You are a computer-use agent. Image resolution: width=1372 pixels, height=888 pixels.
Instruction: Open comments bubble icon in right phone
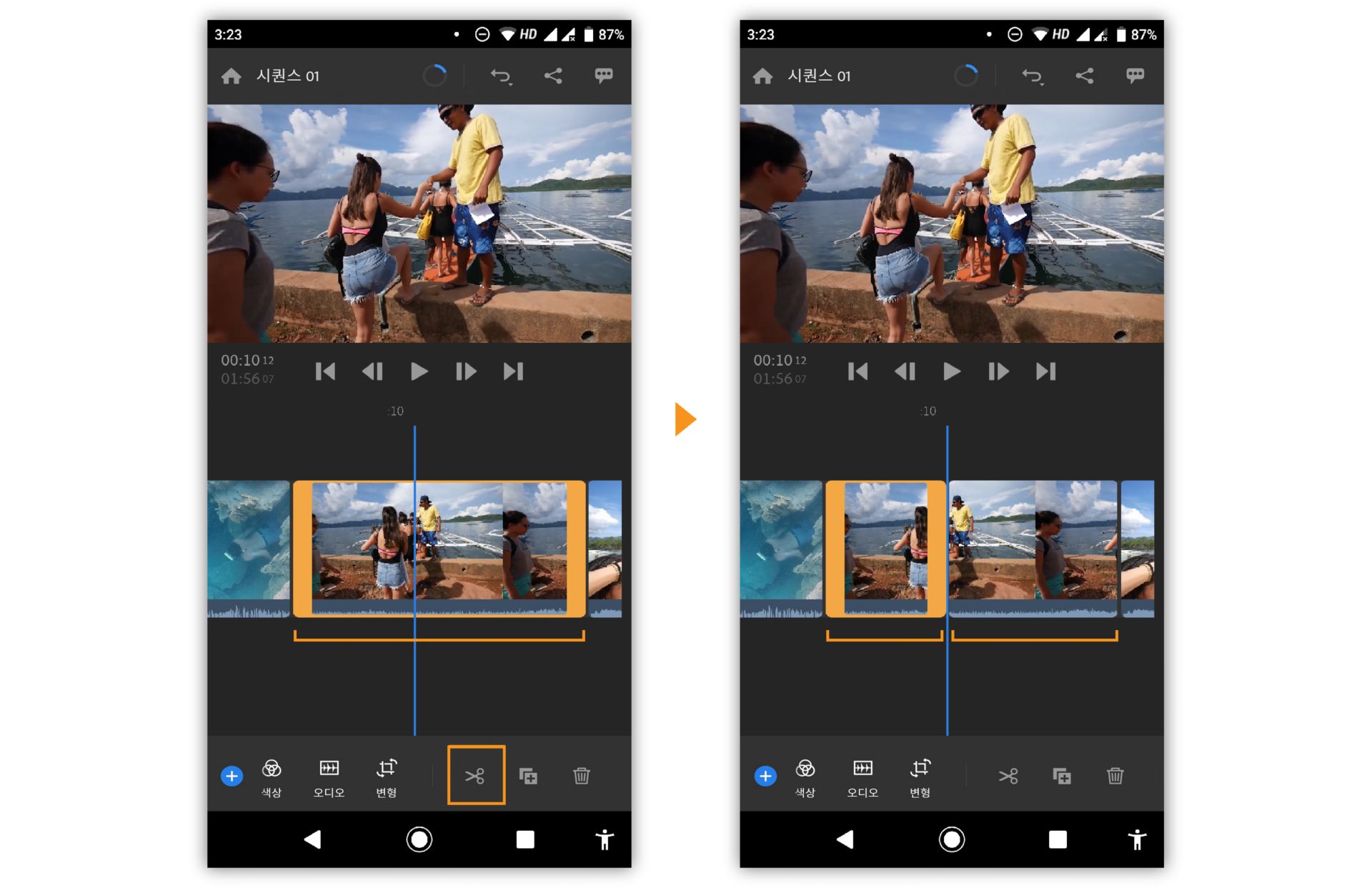(x=1135, y=76)
